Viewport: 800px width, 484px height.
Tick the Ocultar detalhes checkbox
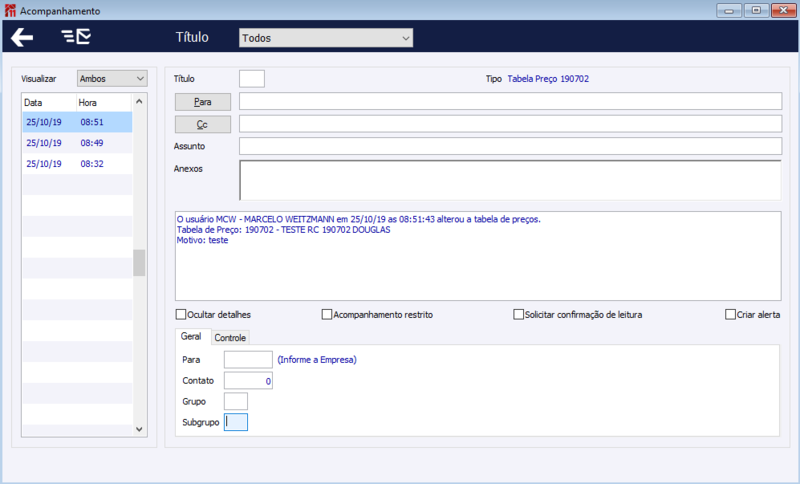tap(181, 315)
